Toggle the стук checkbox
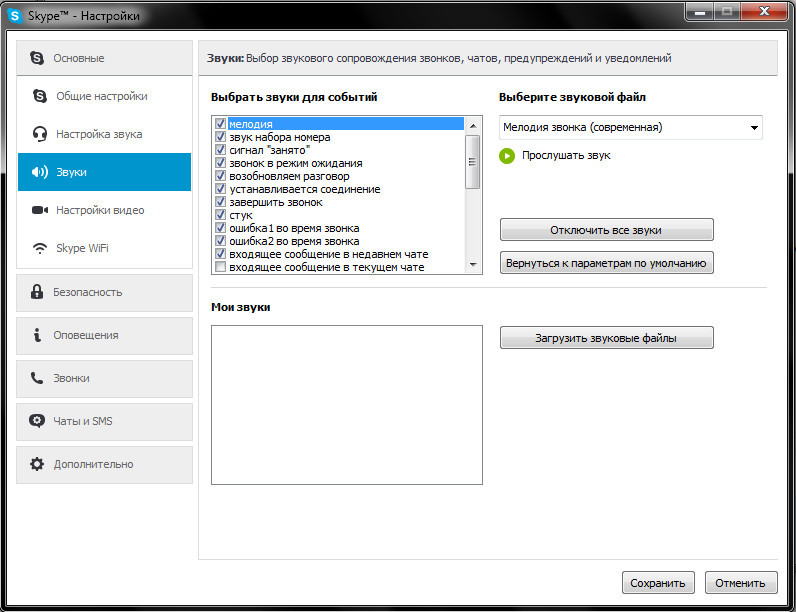The width and height of the screenshot is (796, 612). coord(220,215)
